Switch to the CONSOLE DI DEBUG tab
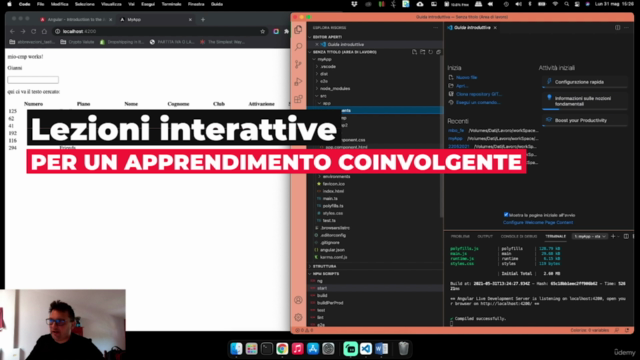 [x=519, y=236]
